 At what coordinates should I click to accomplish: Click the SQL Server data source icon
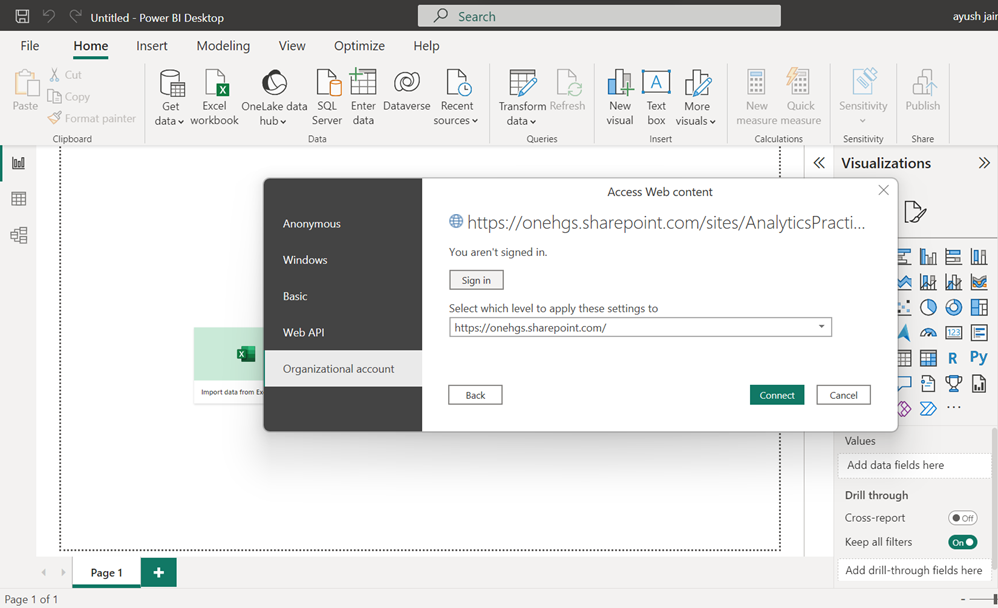point(328,83)
